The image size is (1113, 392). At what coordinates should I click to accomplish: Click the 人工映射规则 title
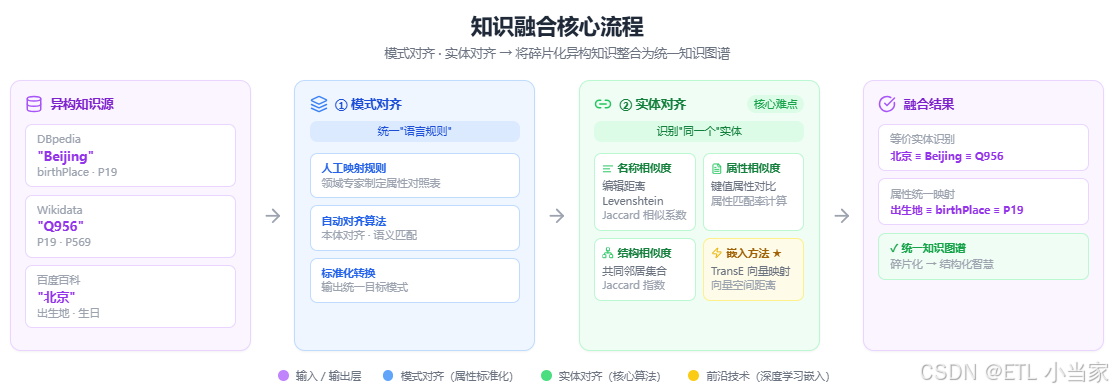(353, 168)
